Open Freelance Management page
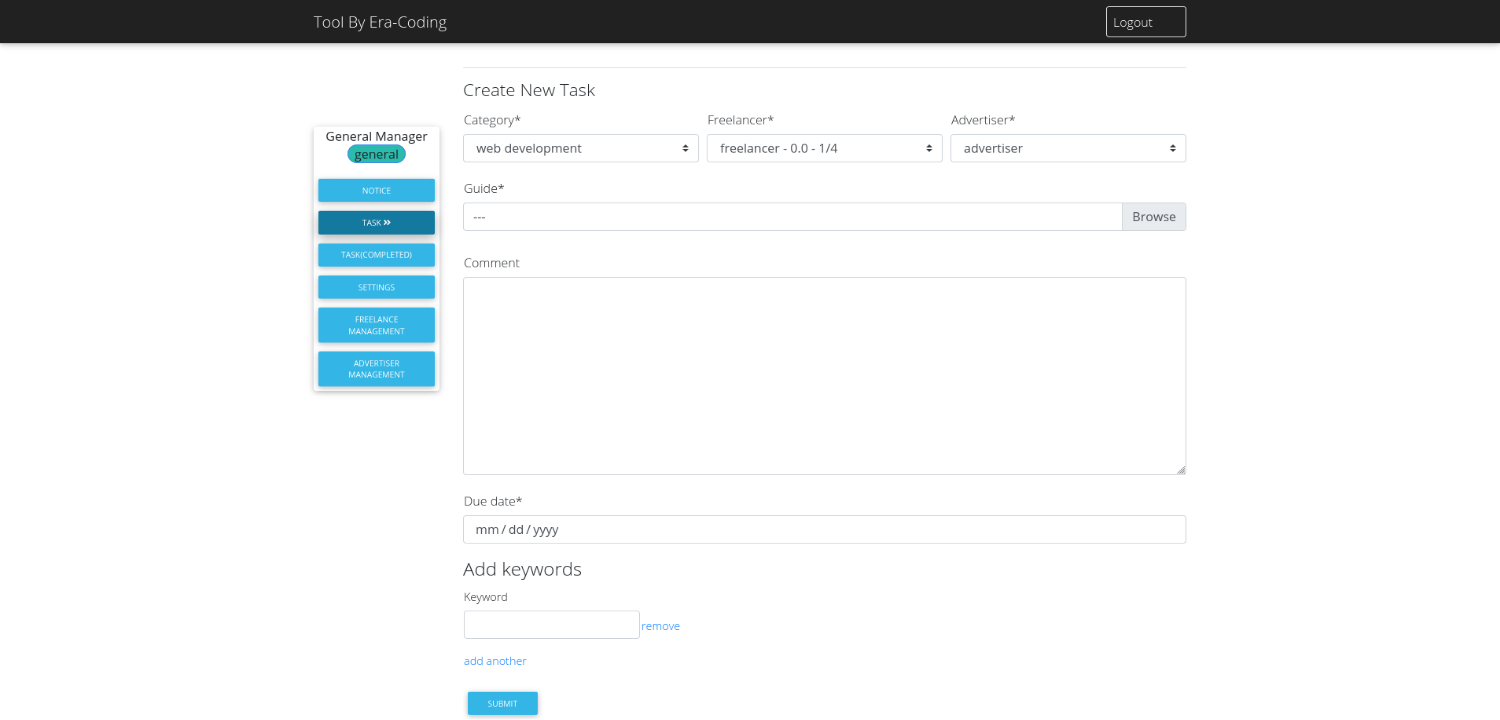 (x=376, y=325)
